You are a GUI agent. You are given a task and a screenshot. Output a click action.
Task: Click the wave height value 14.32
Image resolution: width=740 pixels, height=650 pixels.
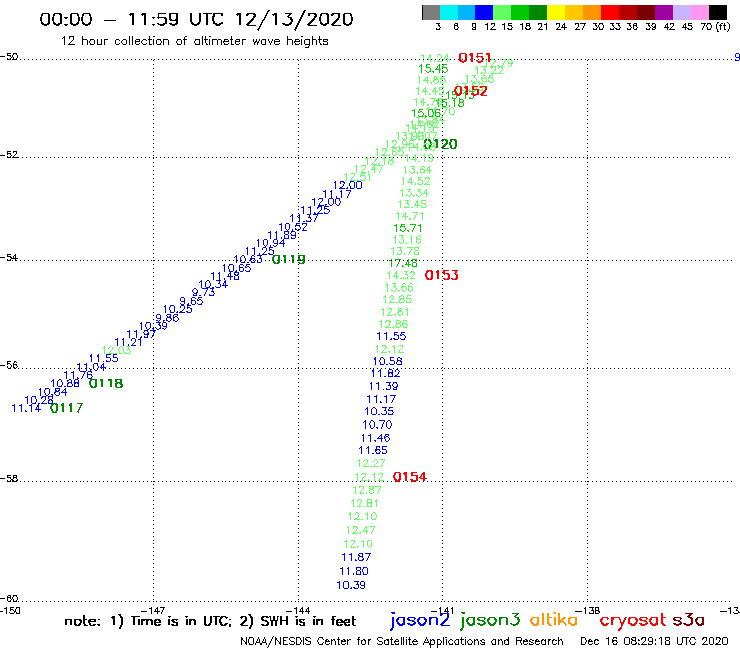(x=401, y=275)
